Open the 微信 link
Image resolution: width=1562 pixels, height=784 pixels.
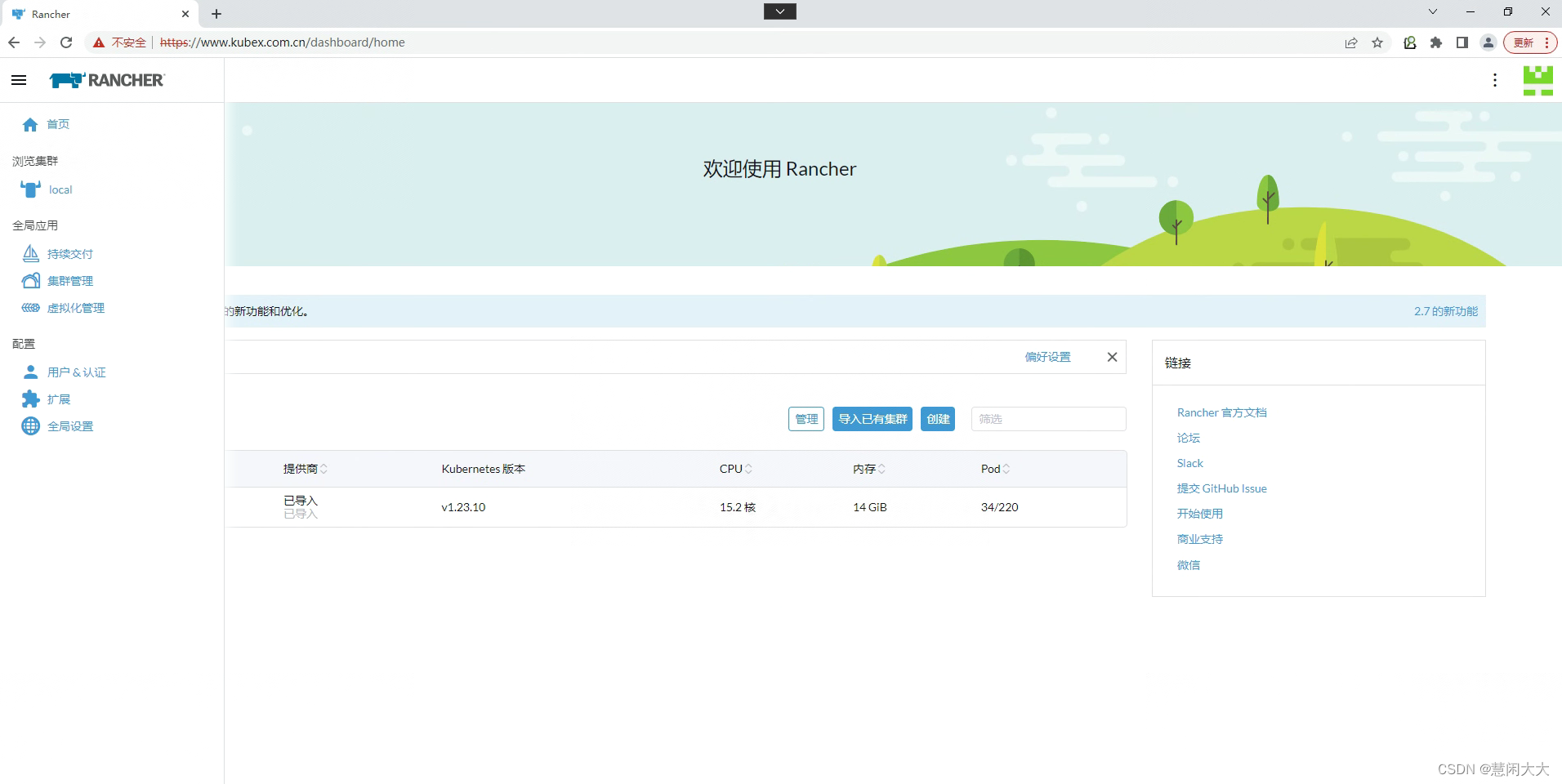[x=1189, y=565]
